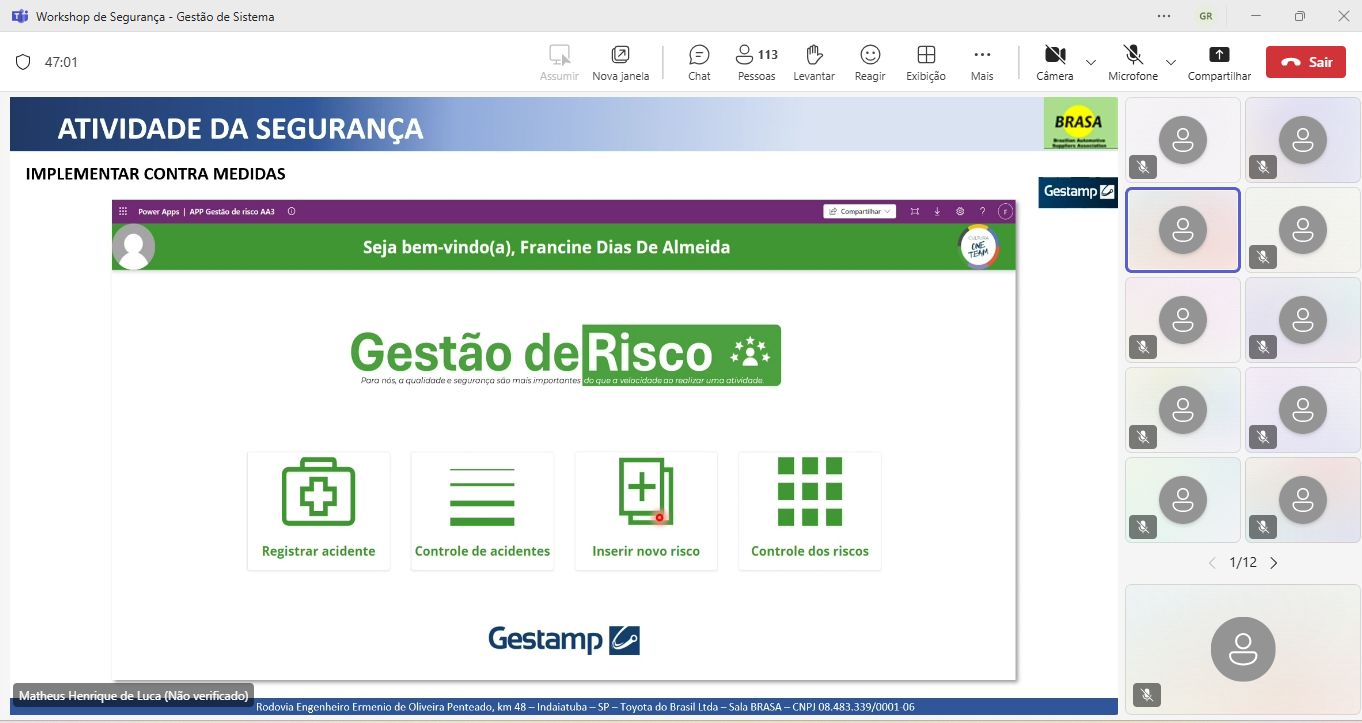Open the title bar ellipsis menu
The image size is (1362, 723).
[x=1164, y=16]
